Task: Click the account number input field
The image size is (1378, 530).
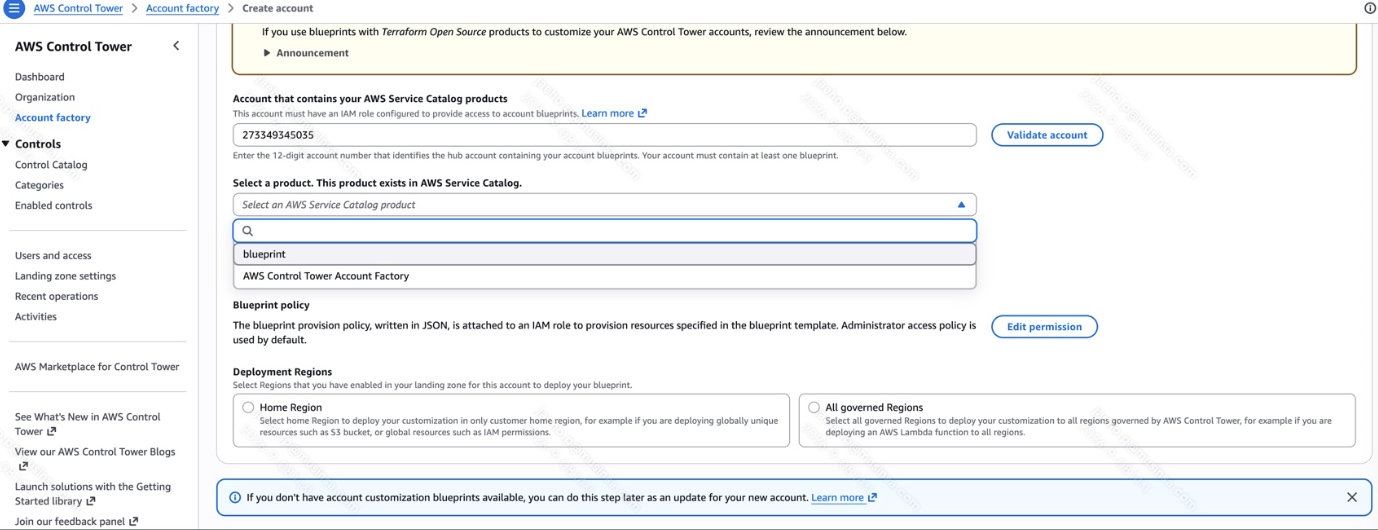Action: tap(604, 135)
